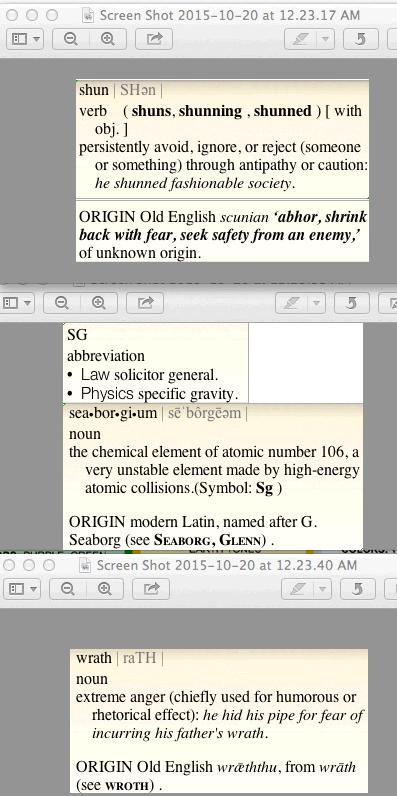Image resolution: width=397 pixels, height=796 pixels.
Task: Rotate image in the middle SG window
Action: [351, 303]
